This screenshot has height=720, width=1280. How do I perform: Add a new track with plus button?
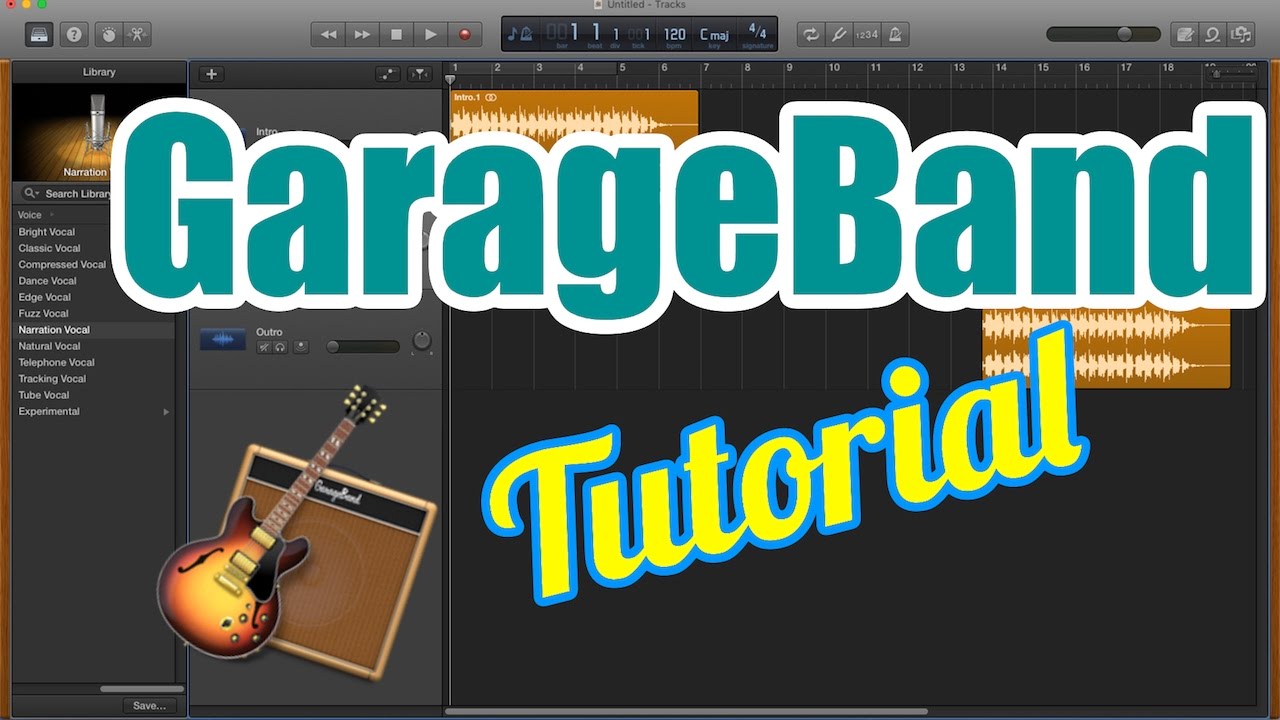[x=211, y=74]
